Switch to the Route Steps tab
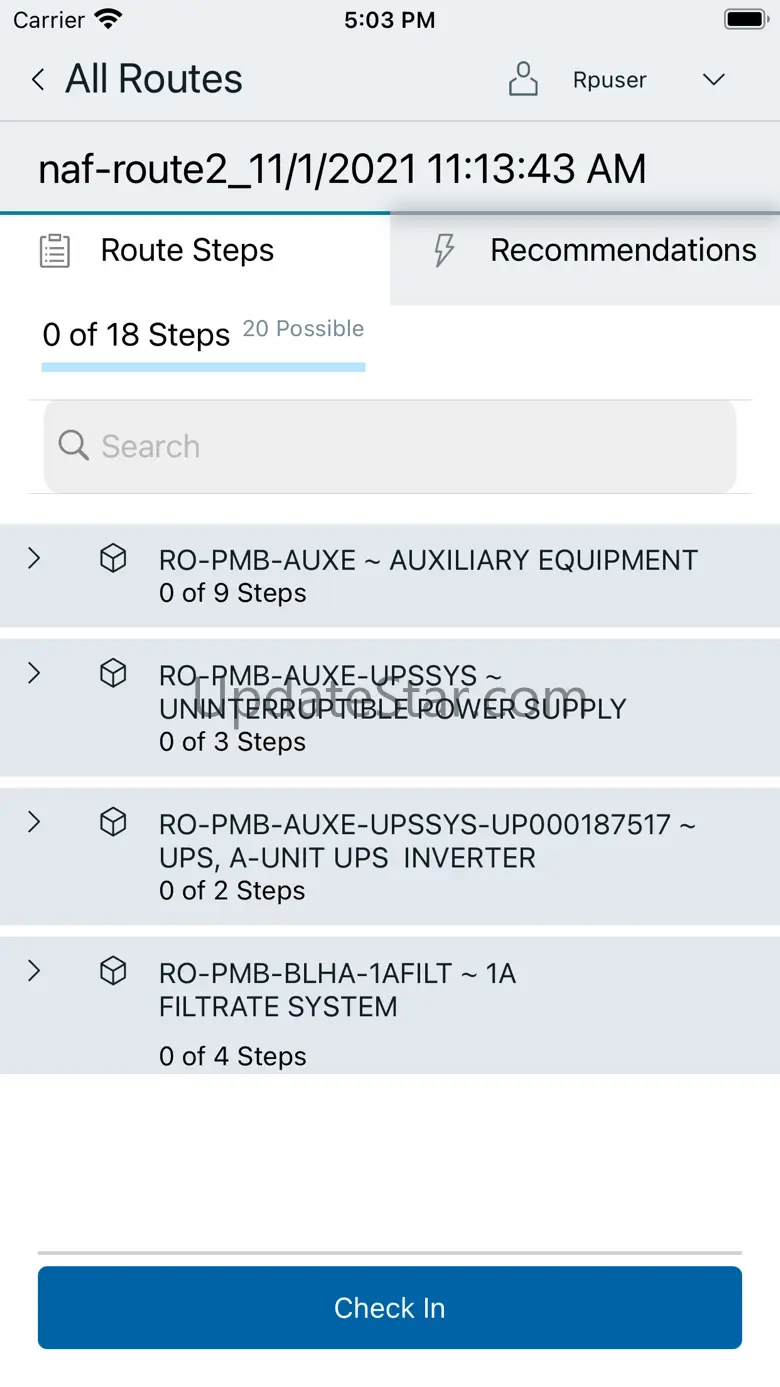This screenshot has width=780, height=1387. click(187, 251)
